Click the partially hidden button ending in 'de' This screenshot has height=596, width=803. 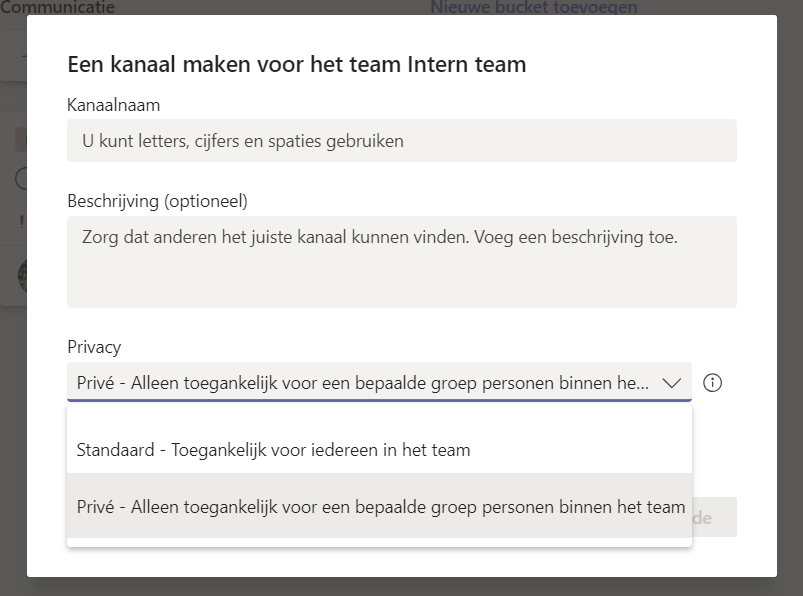coord(714,517)
